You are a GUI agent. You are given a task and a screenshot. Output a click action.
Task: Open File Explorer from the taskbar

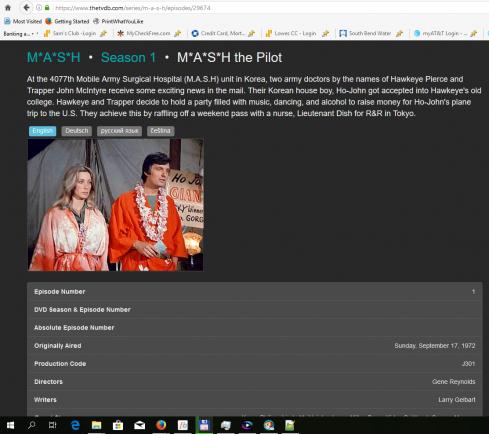tap(97, 425)
